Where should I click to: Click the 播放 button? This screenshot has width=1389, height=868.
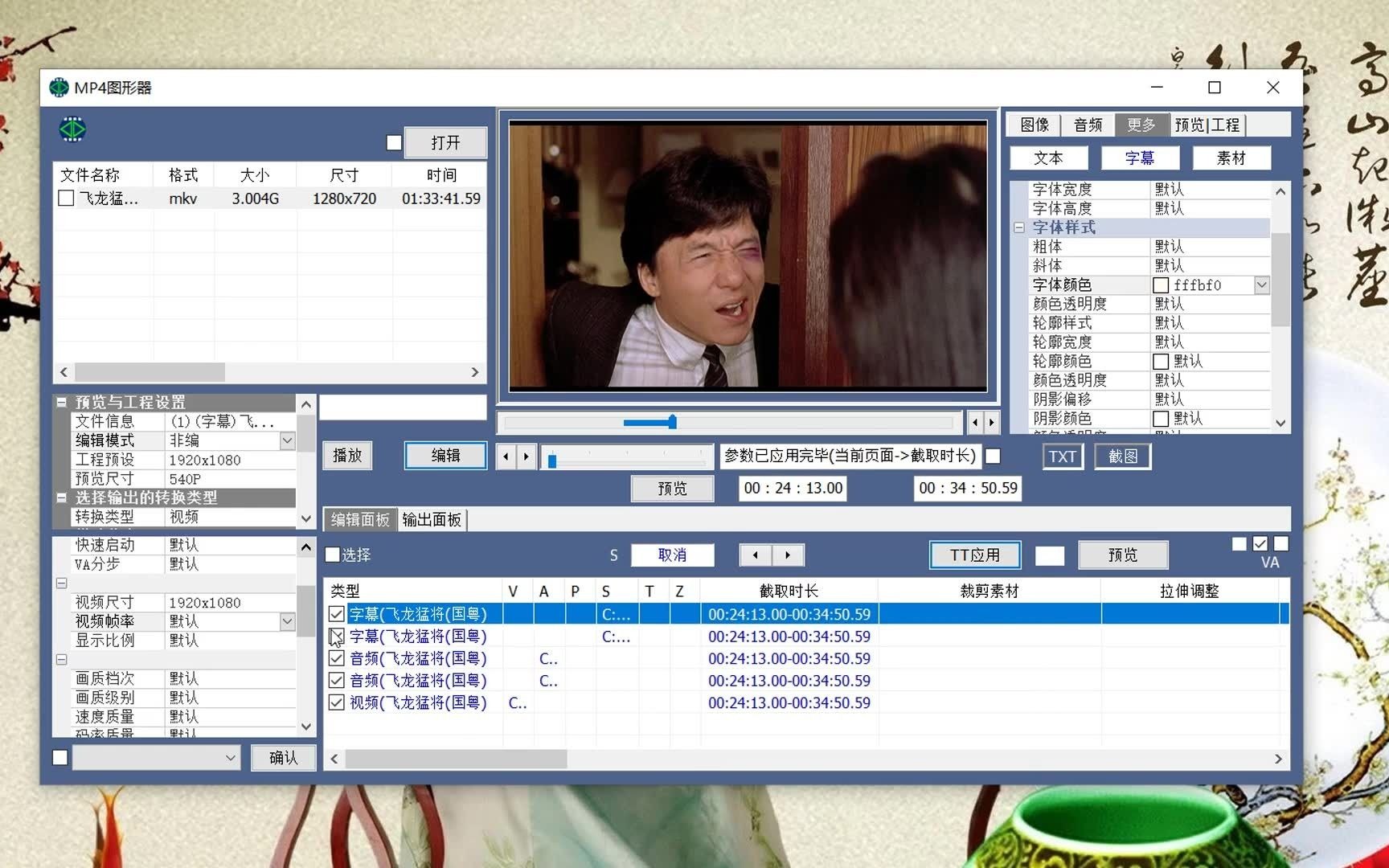pyautogui.click(x=347, y=456)
